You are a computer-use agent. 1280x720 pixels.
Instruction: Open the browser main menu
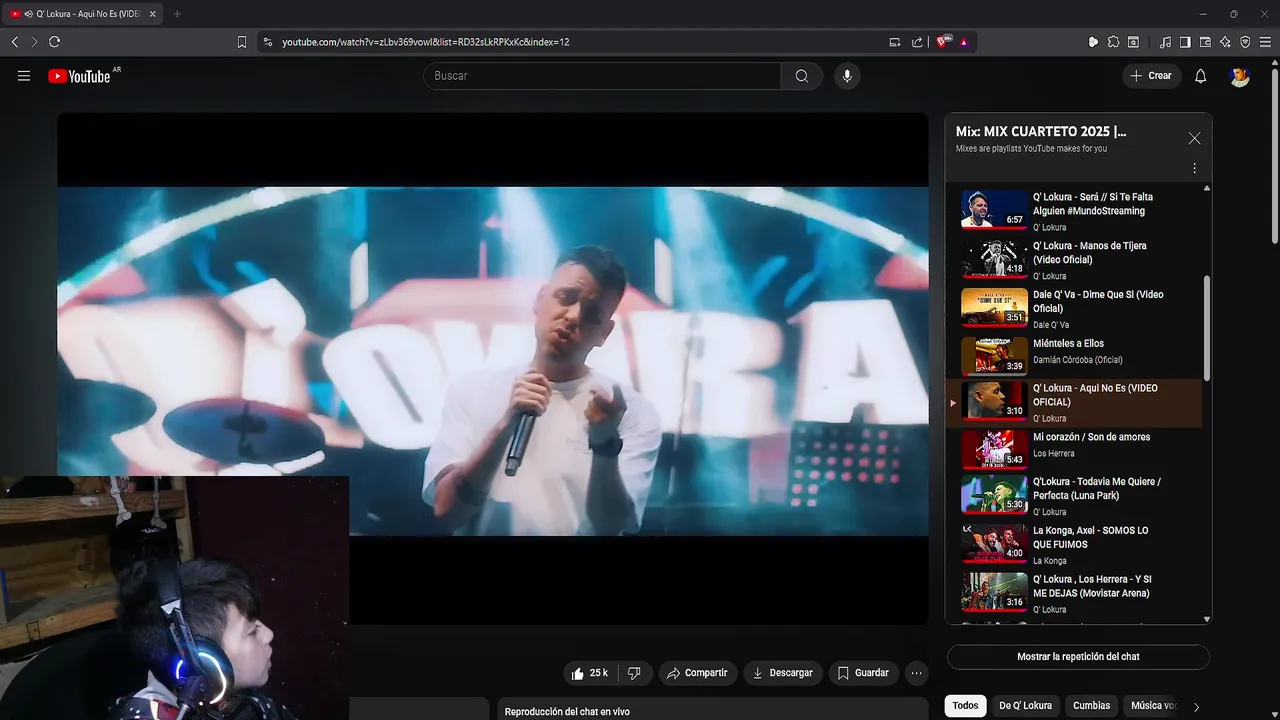(1265, 42)
